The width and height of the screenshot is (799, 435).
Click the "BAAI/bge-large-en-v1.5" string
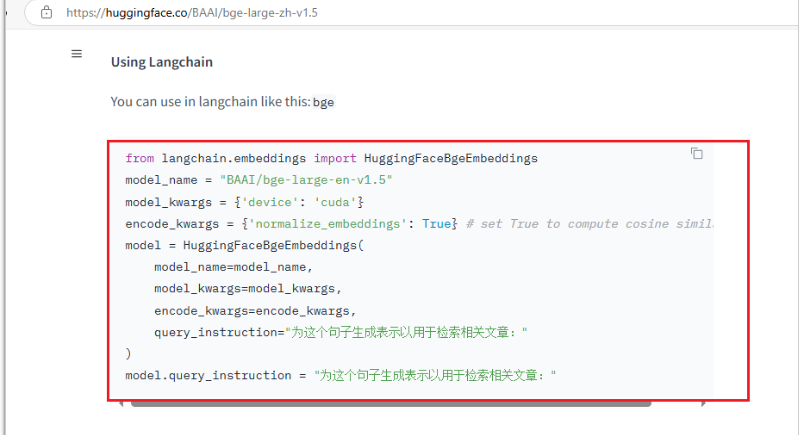306,180
